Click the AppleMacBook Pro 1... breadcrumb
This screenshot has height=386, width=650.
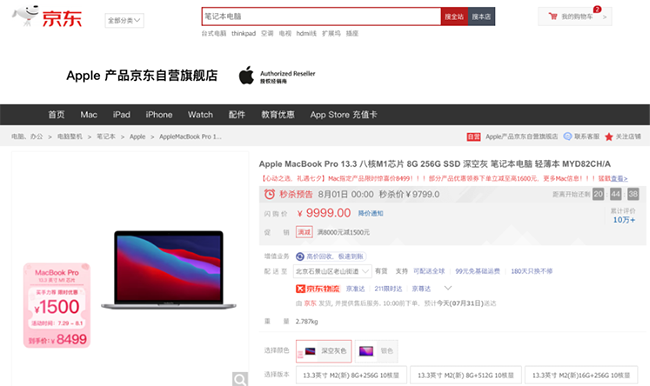pos(190,136)
